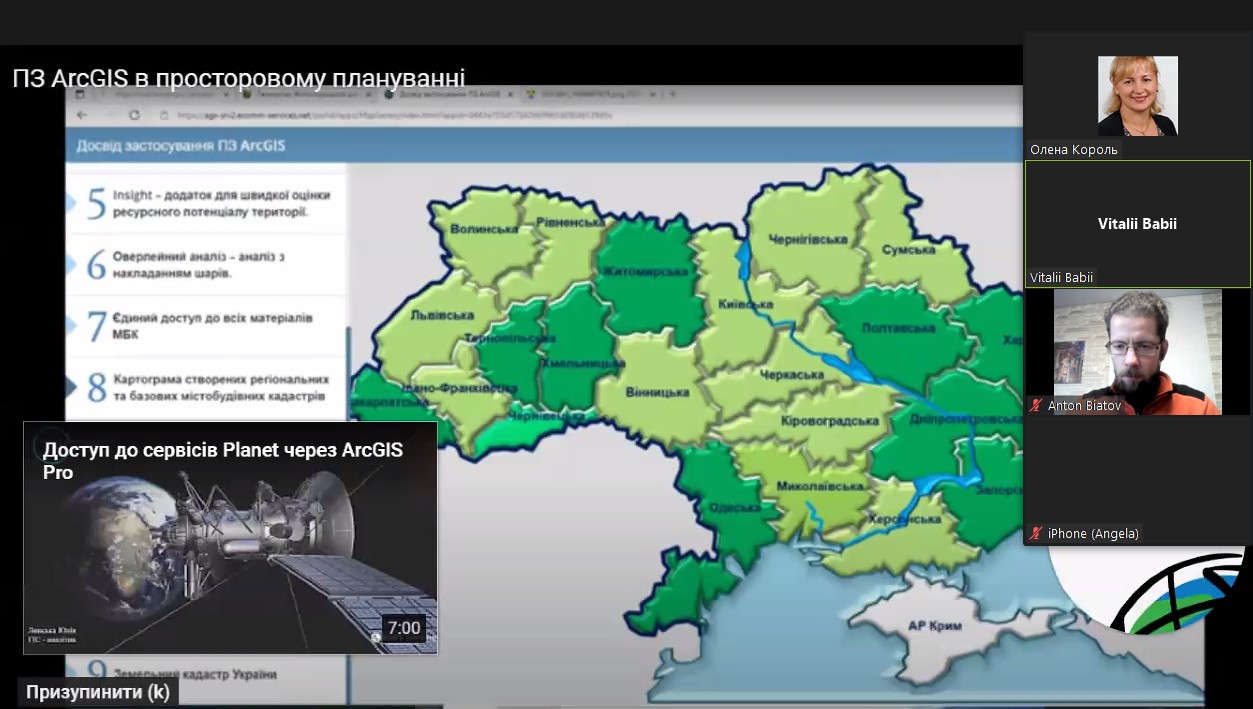Select Anton Biatov's video tile
This screenshot has width=1253, height=709.
pos(1138,352)
